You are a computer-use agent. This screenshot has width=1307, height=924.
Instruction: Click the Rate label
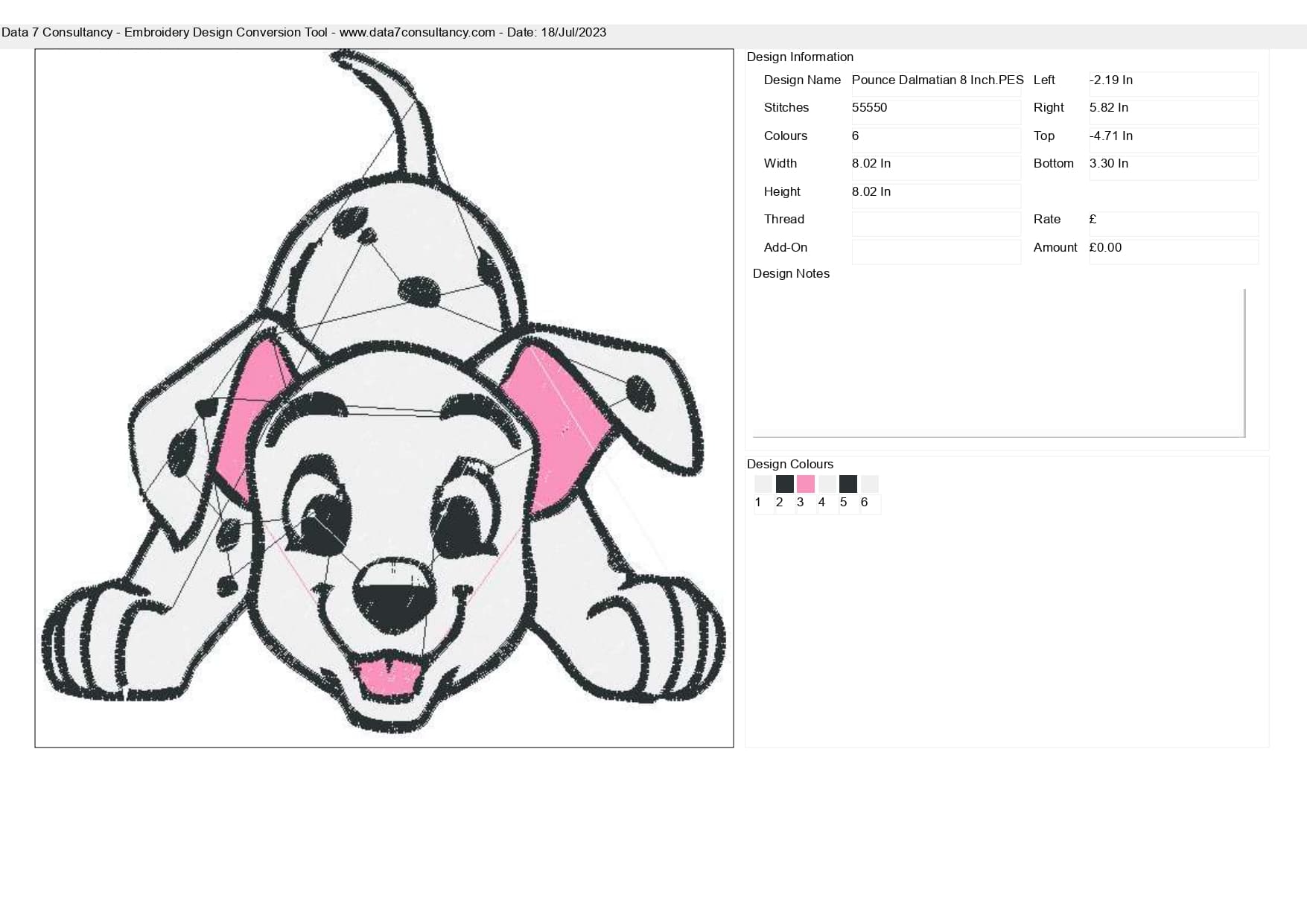[x=1047, y=219]
